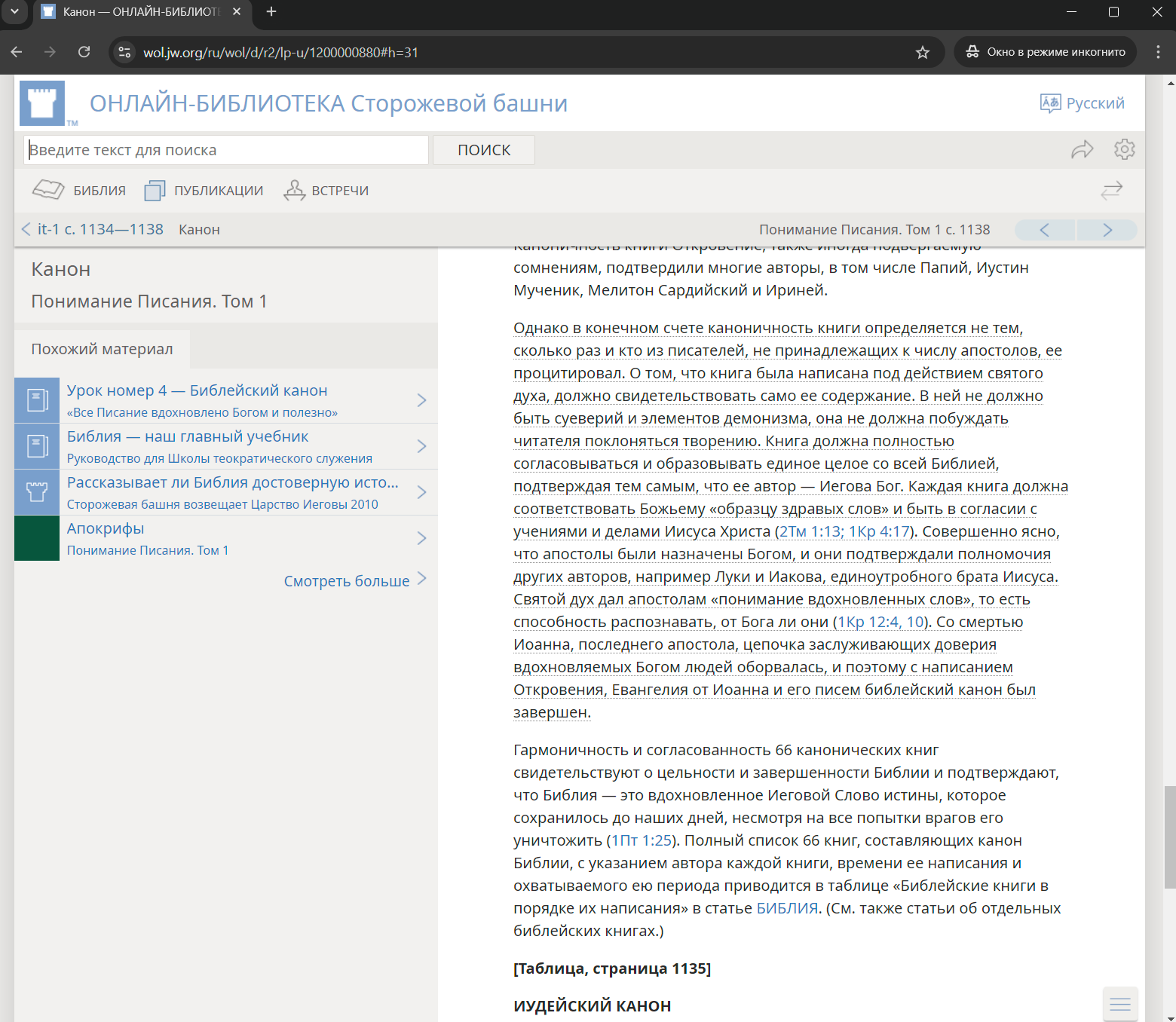Click the tower icon beside Рассказывает ли Библия
The width and height of the screenshot is (1176, 1022).
click(x=37, y=492)
